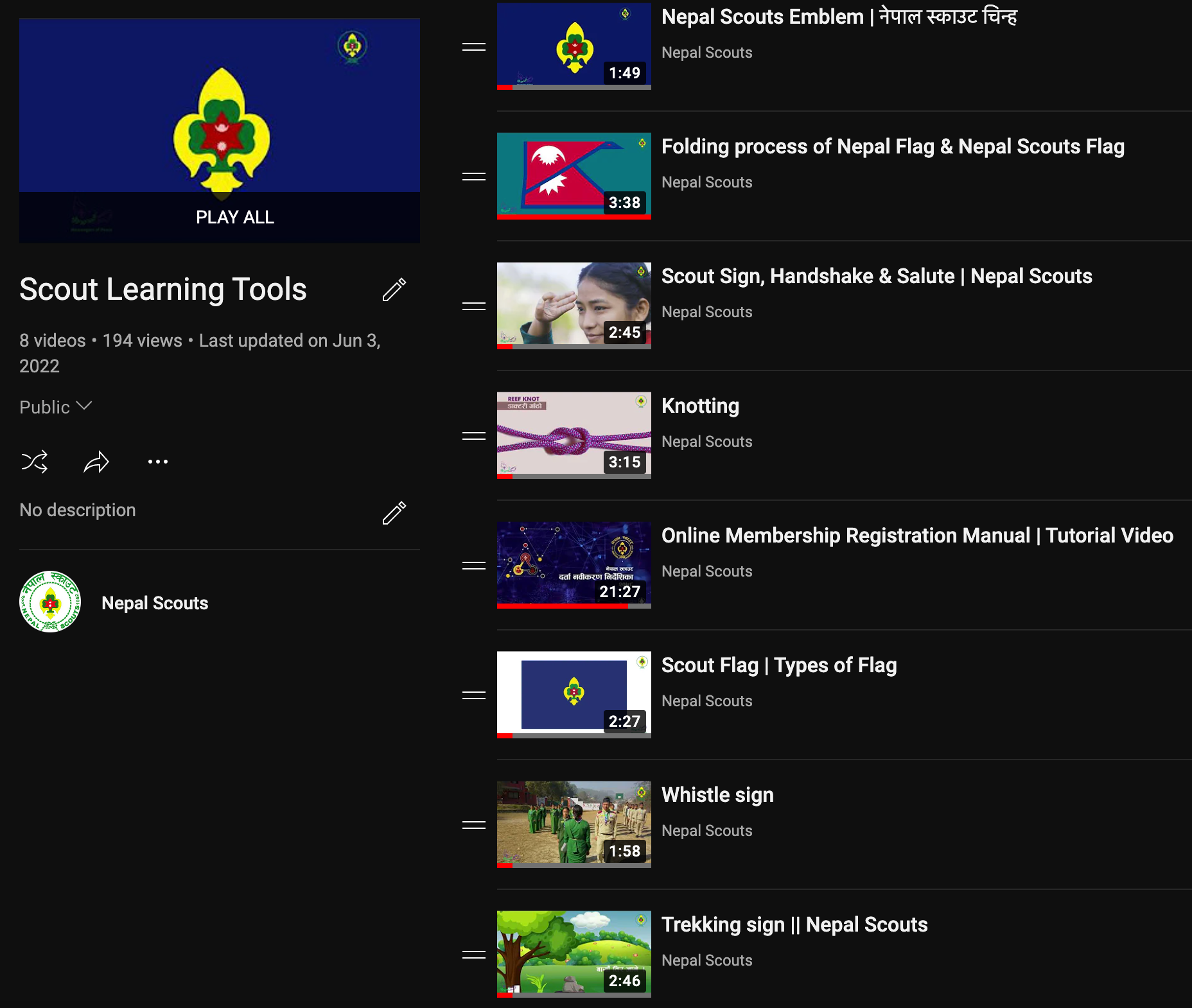Click channel name under Knotting video
1192x1008 pixels.
coord(706,442)
